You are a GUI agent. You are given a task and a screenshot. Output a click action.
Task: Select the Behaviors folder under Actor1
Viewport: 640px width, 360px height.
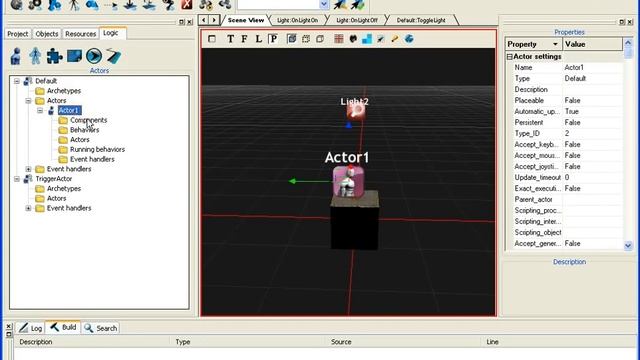coord(84,130)
